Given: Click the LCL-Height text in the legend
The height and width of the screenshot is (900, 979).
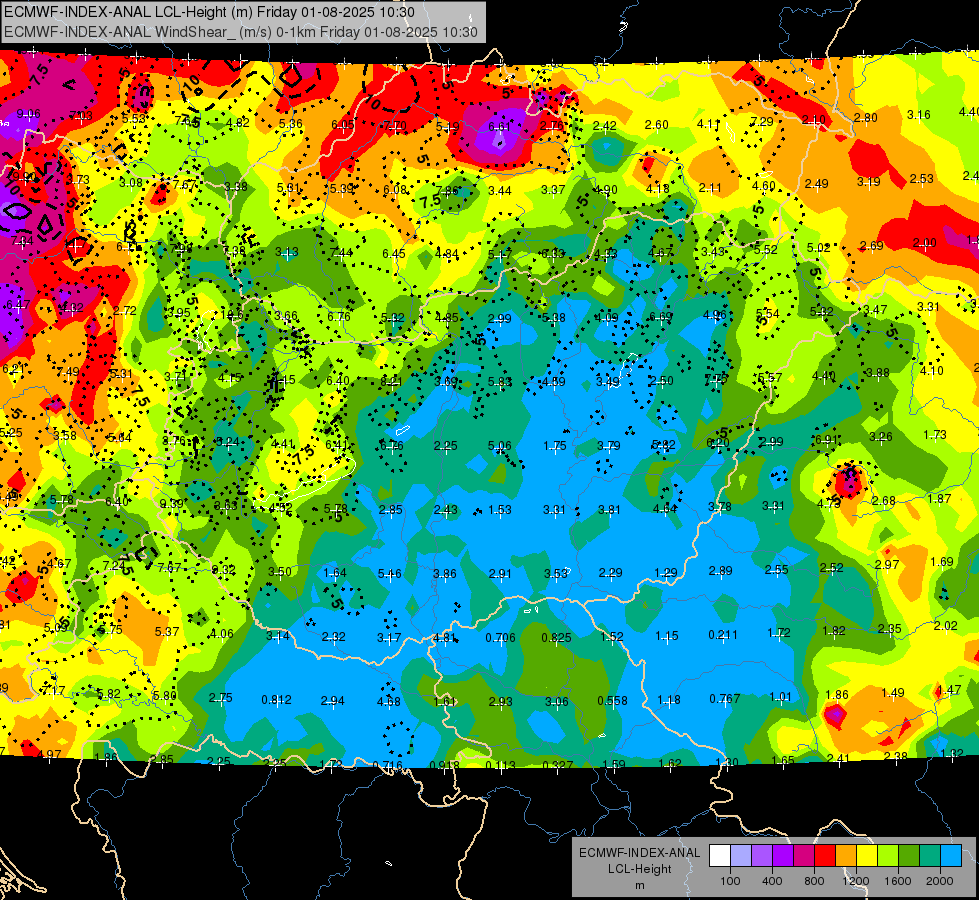Looking at the screenshot, I should (x=639, y=869).
